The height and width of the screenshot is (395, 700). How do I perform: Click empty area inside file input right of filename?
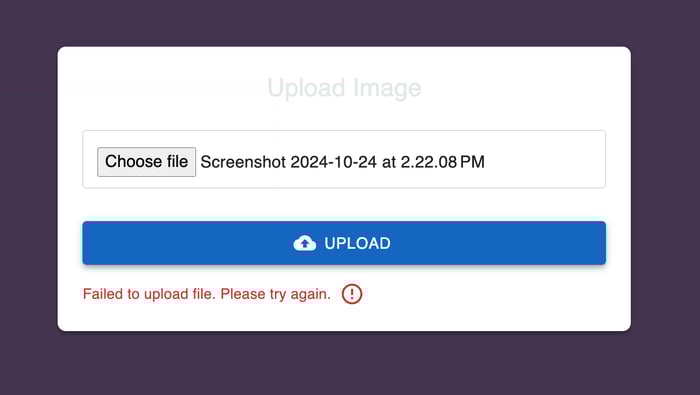pos(545,161)
